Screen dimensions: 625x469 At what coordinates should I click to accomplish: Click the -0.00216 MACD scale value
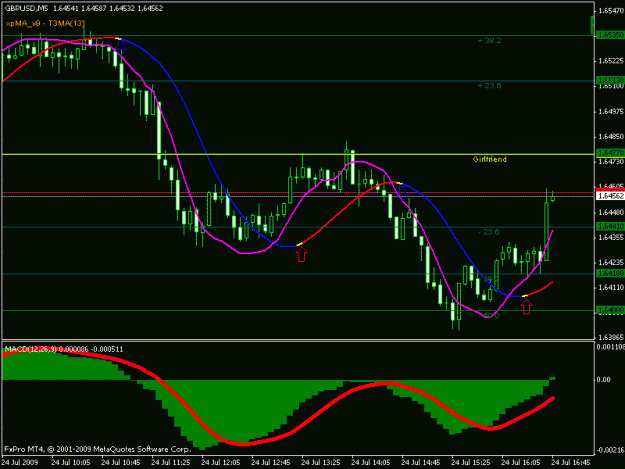(x=611, y=450)
